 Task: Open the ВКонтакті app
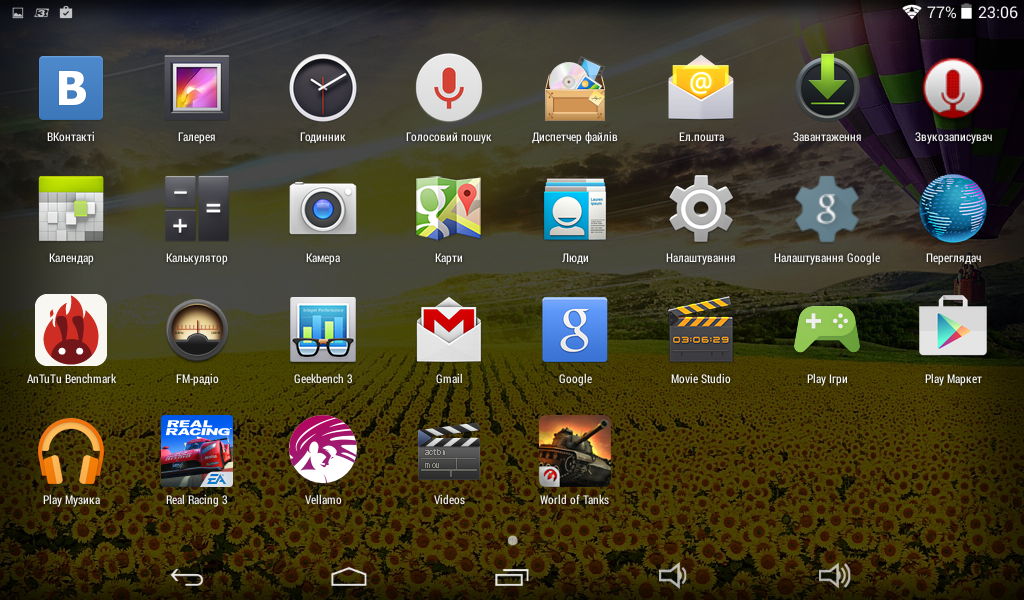click(71, 88)
